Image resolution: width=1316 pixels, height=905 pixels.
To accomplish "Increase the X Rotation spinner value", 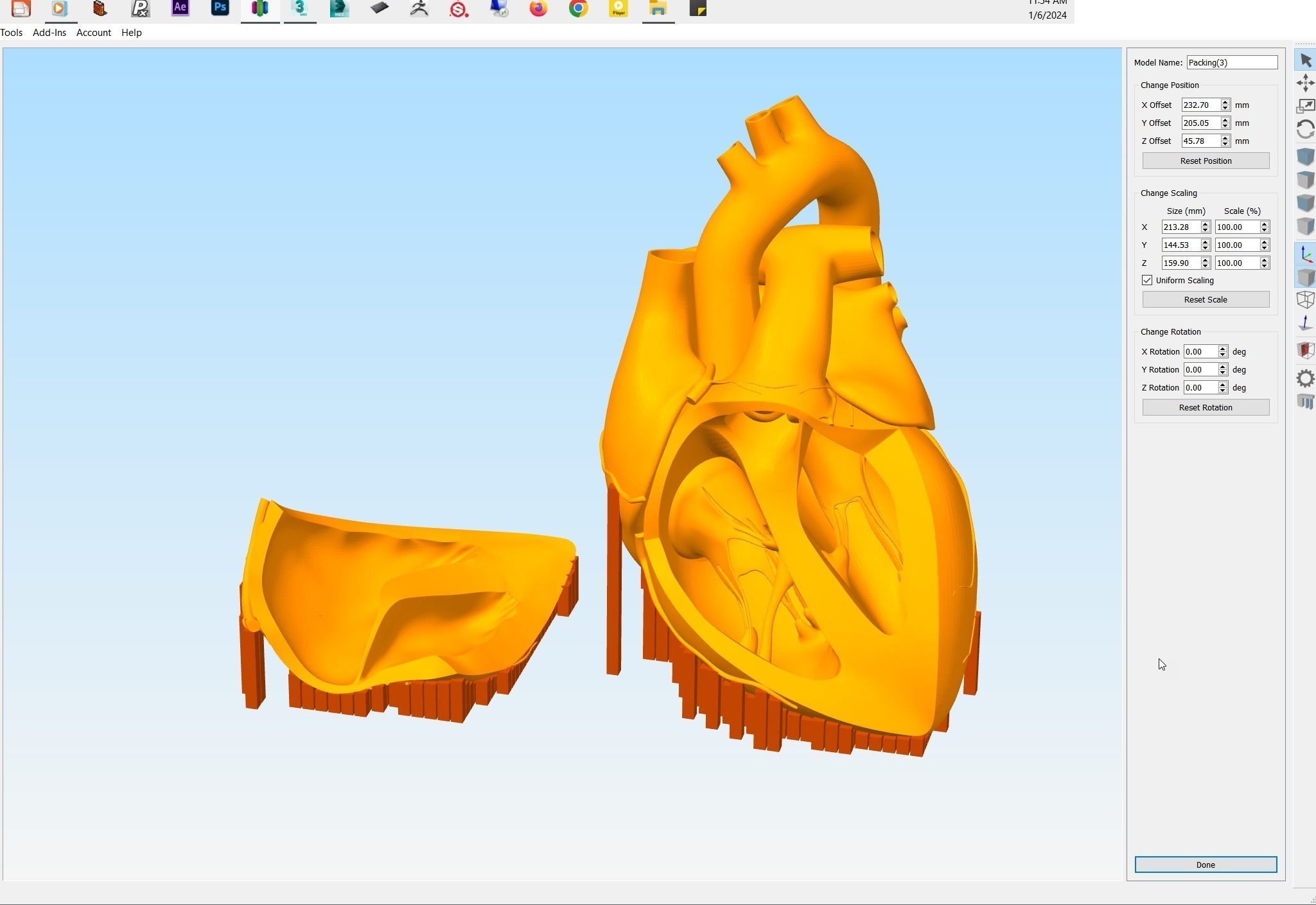I will tap(1223, 349).
